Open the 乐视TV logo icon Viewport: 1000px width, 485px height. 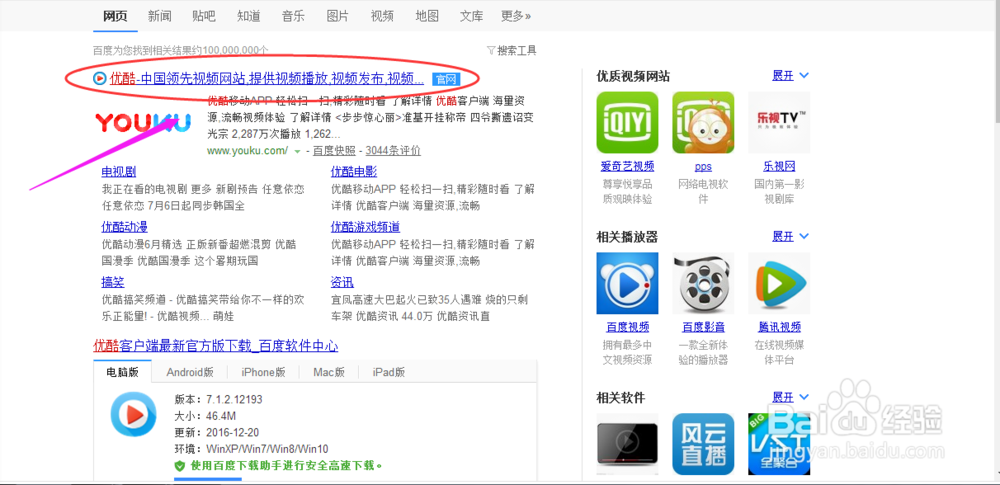tap(779, 123)
